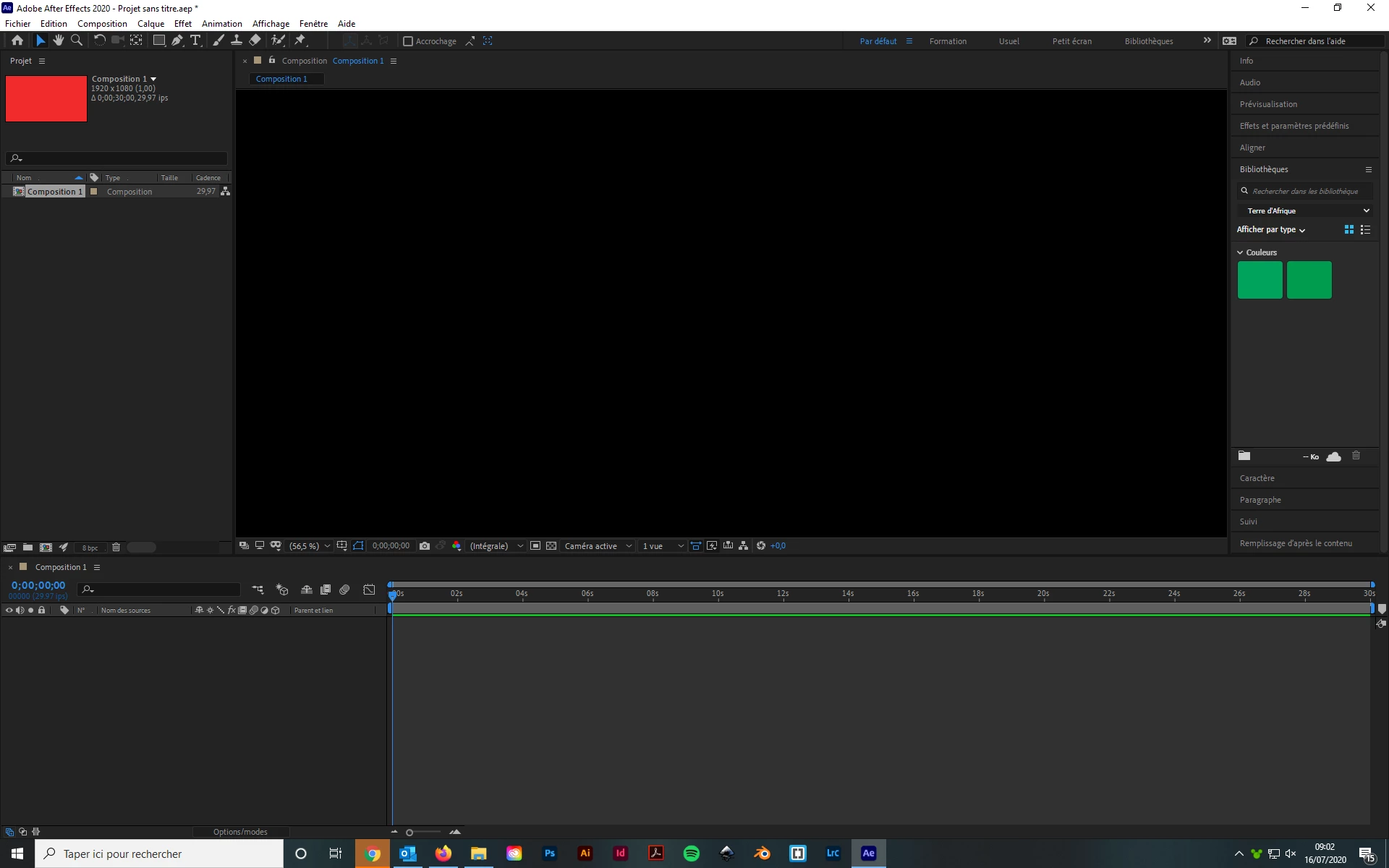Click the first green library color swatch
1389x868 pixels.
tap(1260, 280)
